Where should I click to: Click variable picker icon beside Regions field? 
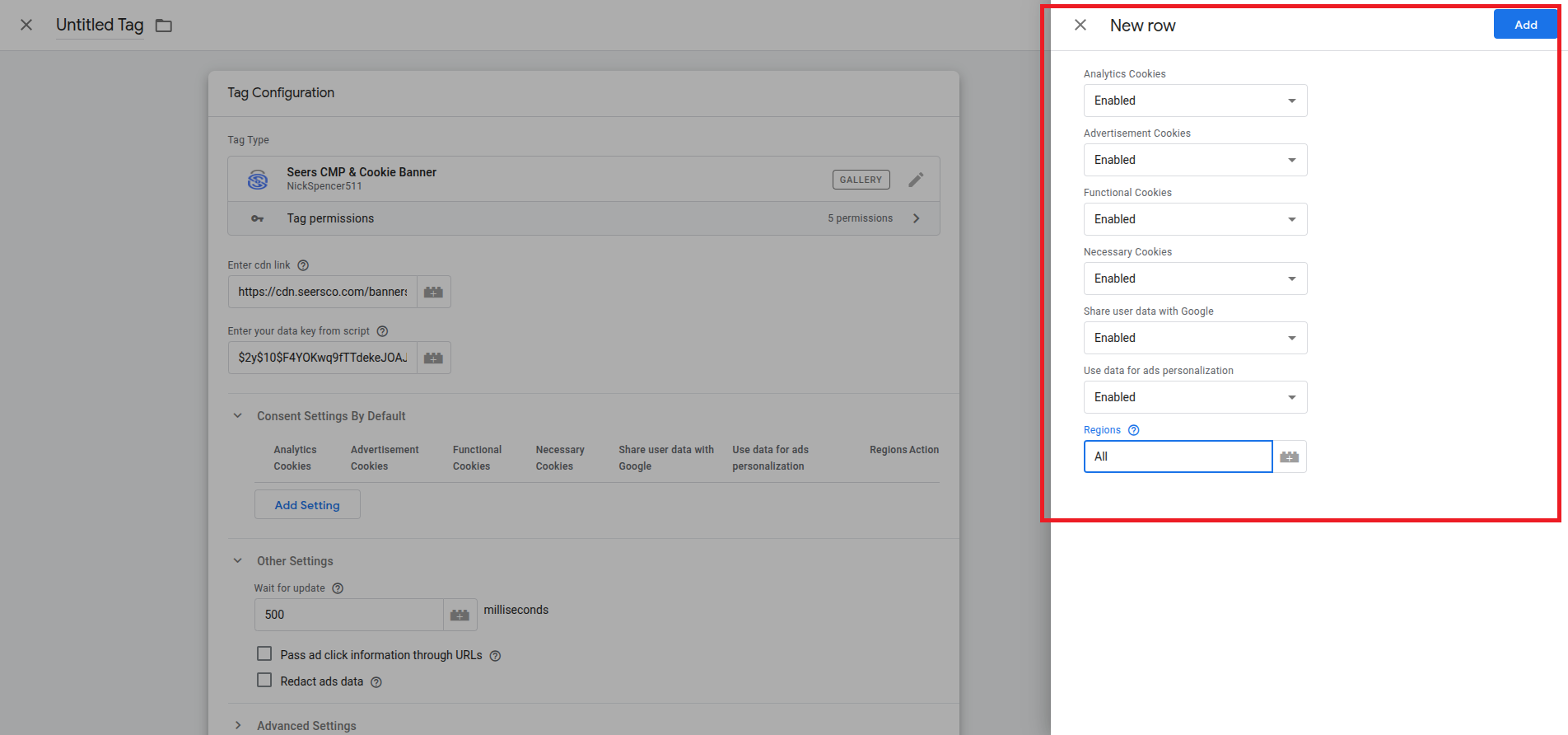pyautogui.click(x=1289, y=456)
